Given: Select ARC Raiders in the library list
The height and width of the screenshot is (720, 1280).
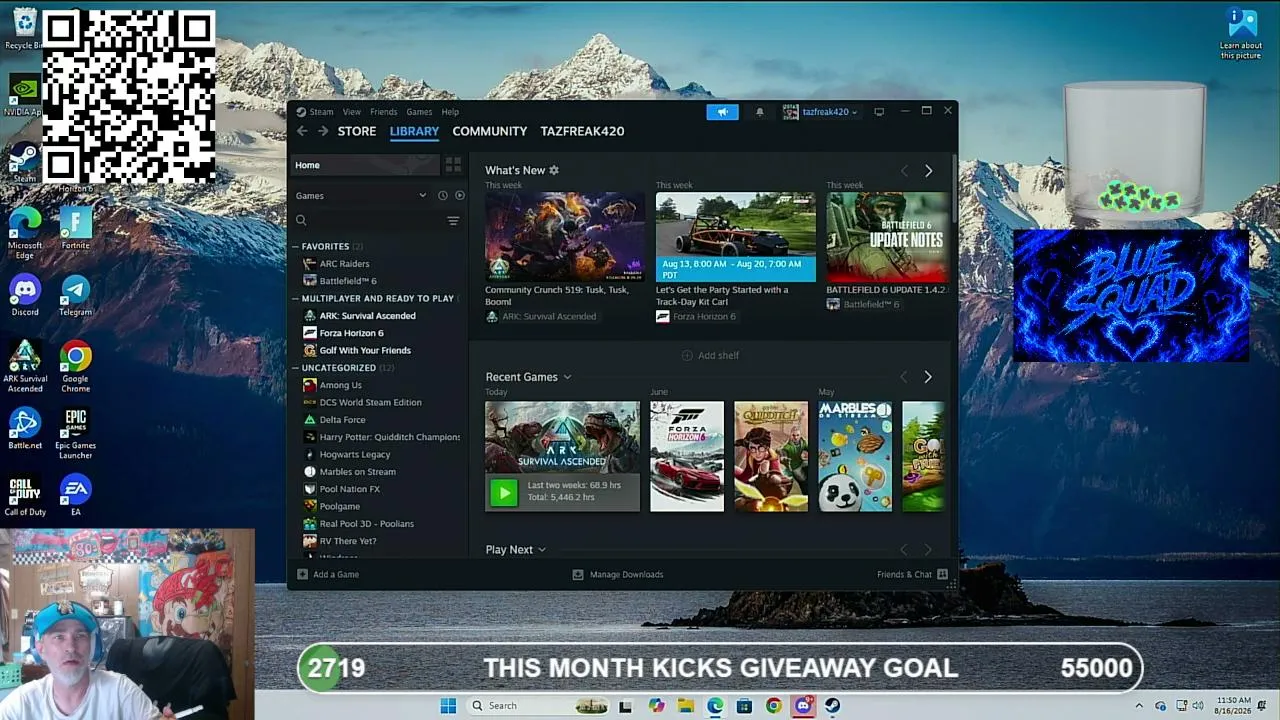Looking at the screenshot, I should coord(344,264).
